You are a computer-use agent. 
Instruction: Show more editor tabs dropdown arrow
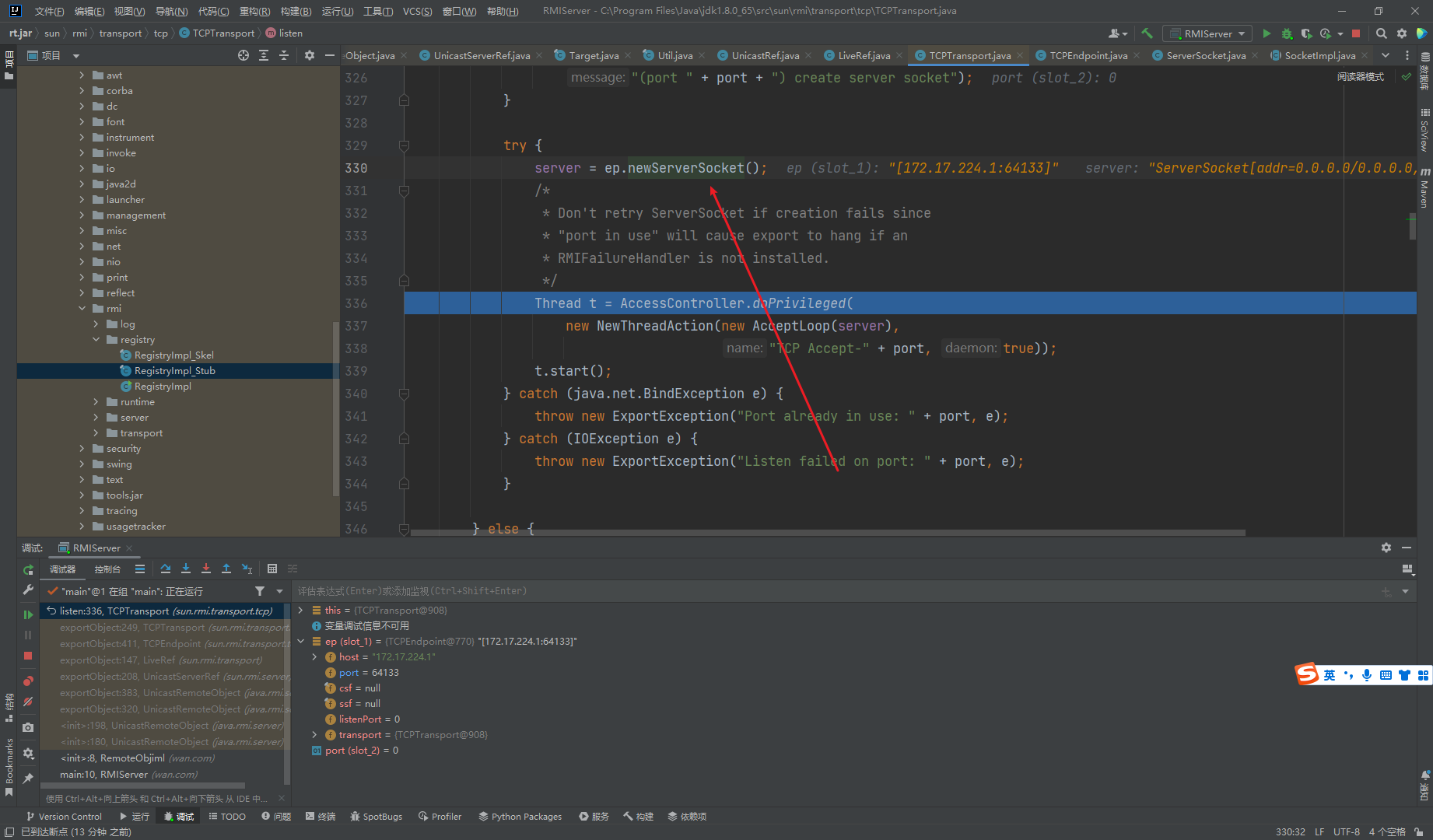coord(1386,55)
